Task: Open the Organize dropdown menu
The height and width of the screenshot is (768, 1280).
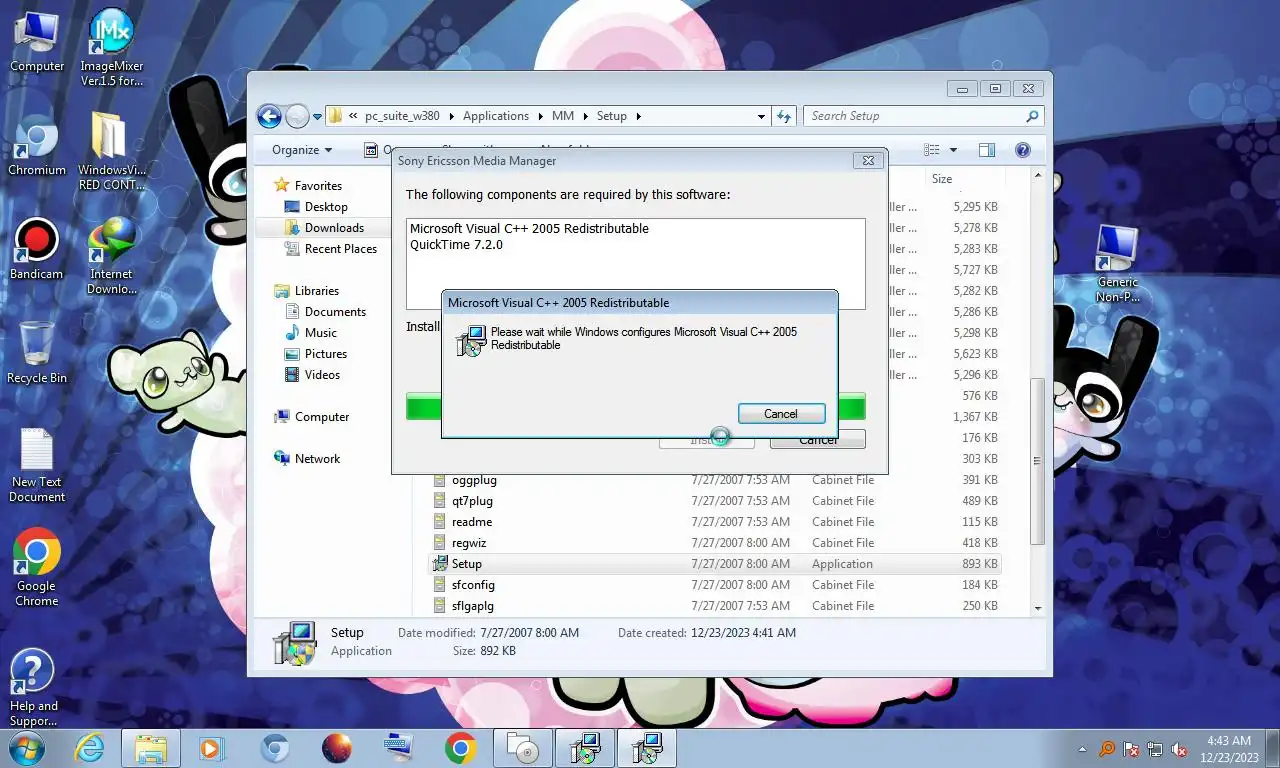Action: pyautogui.click(x=302, y=150)
